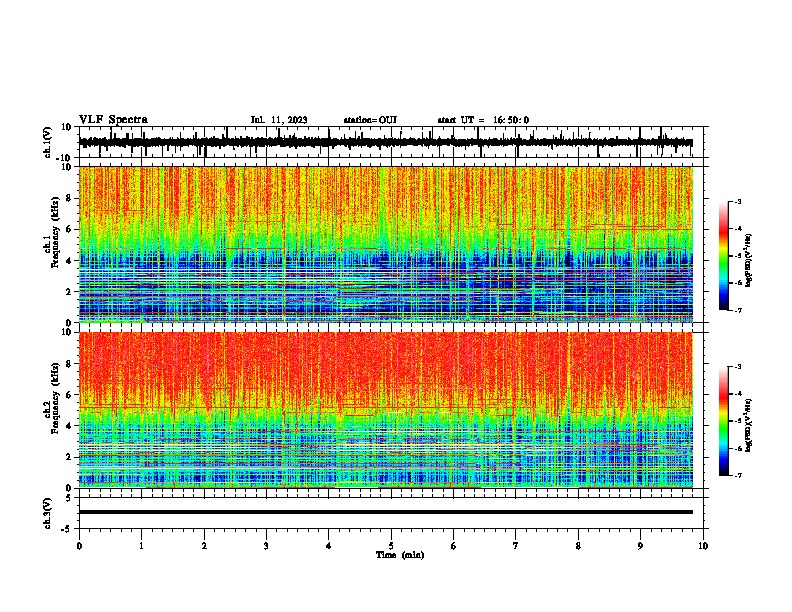Screen dimensions: 792x612
Task: Click time axis tick label "0"
Action: tap(79, 546)
